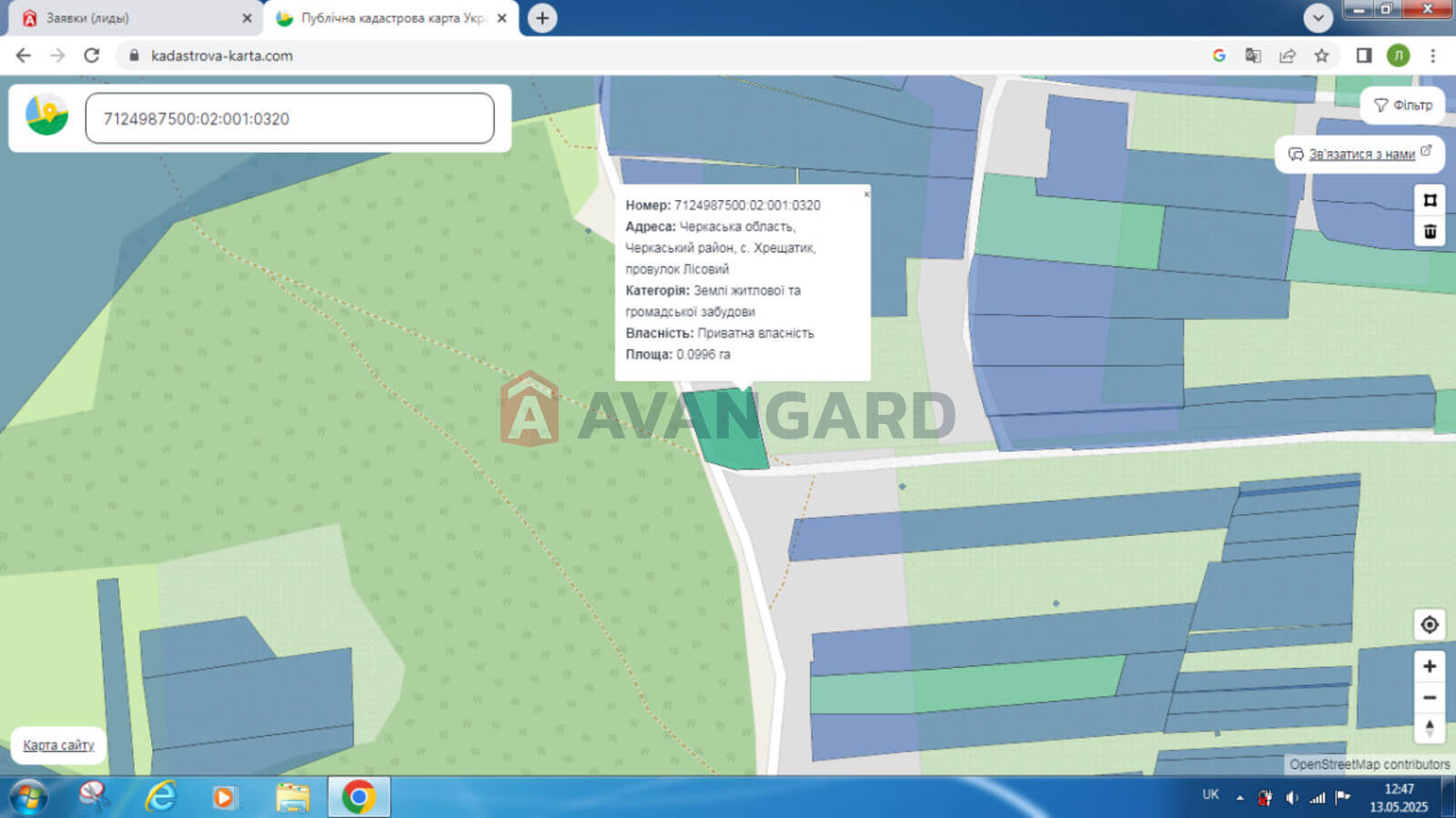This screenshot has width=1456, height=818.
Task: Toggle the browser side panel
Action: [x=1363, y=56]
